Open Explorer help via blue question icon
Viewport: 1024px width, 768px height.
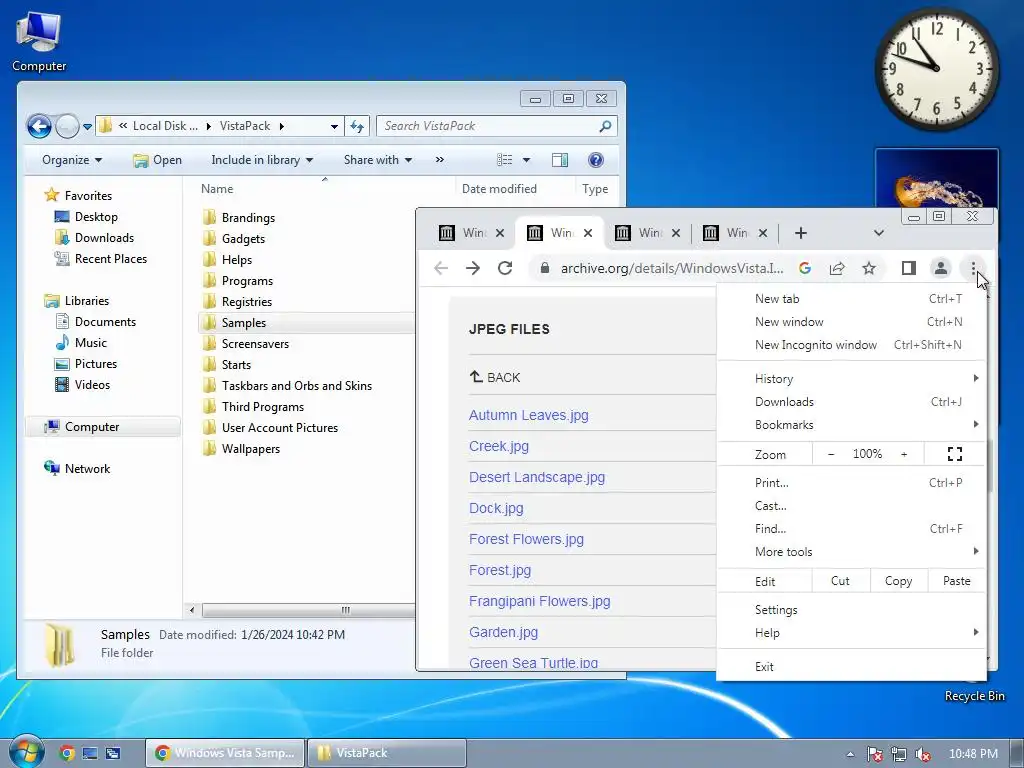click(x=596, y=160)
